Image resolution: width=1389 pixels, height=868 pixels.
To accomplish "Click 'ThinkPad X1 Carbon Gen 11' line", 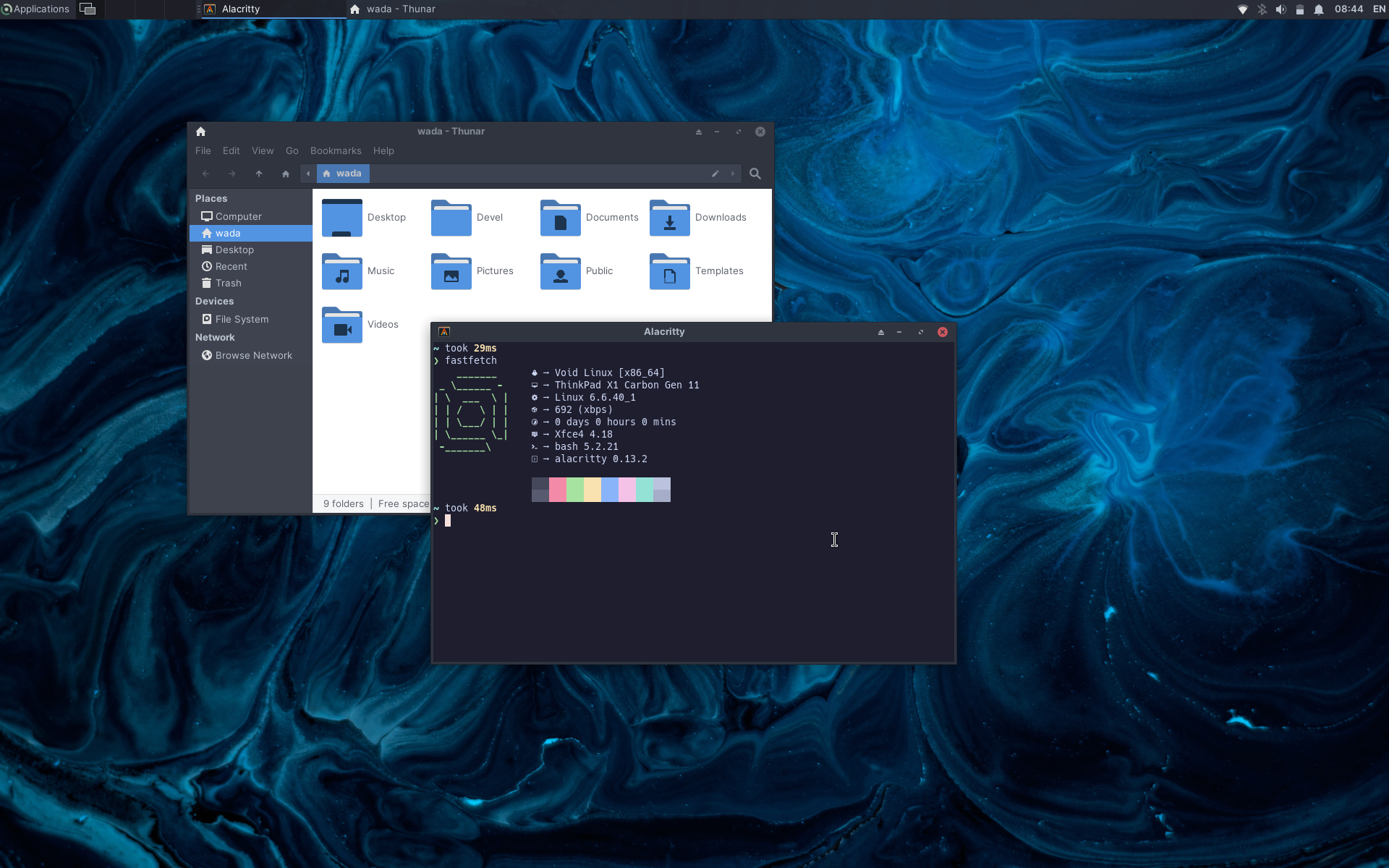I will pyautogui.click(x=626, y=386).
